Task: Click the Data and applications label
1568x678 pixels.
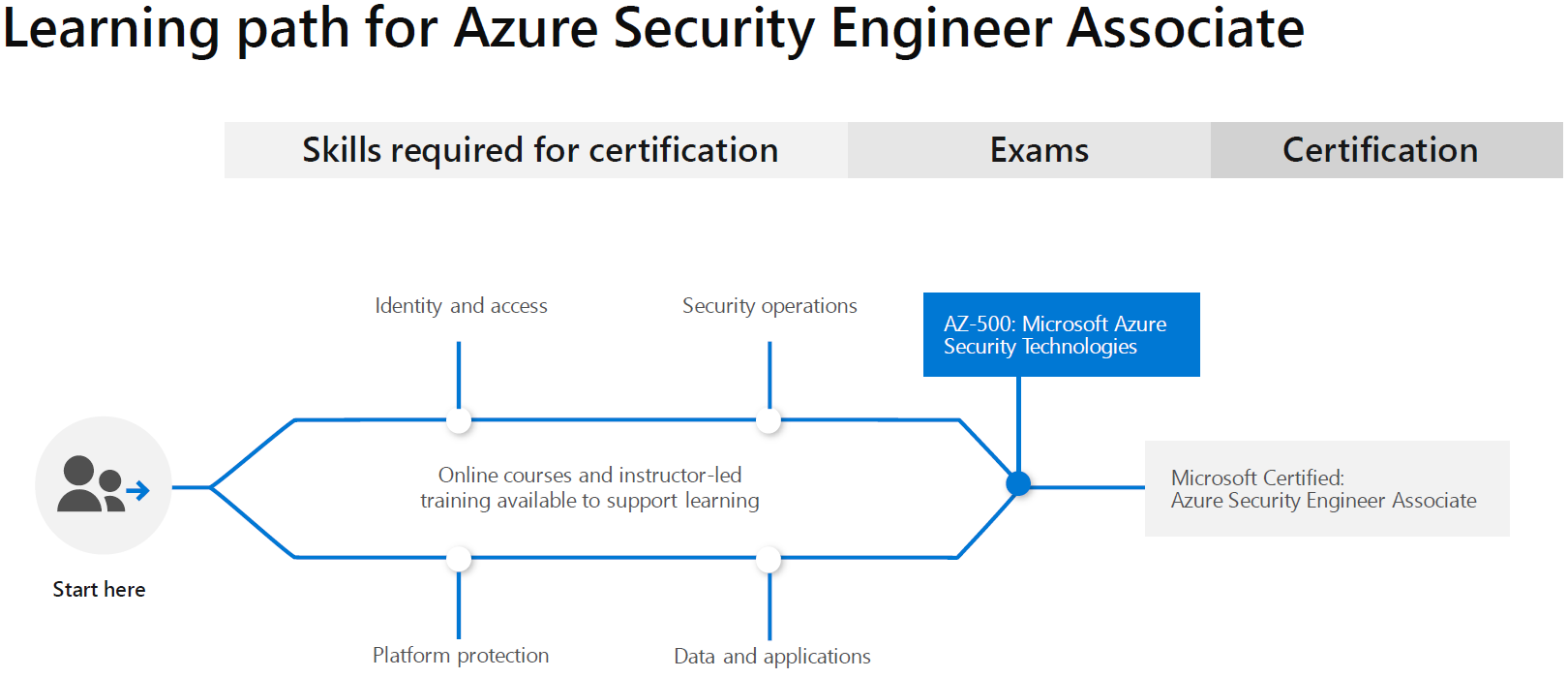Action: pyautogui.click(x=772, y=657)
